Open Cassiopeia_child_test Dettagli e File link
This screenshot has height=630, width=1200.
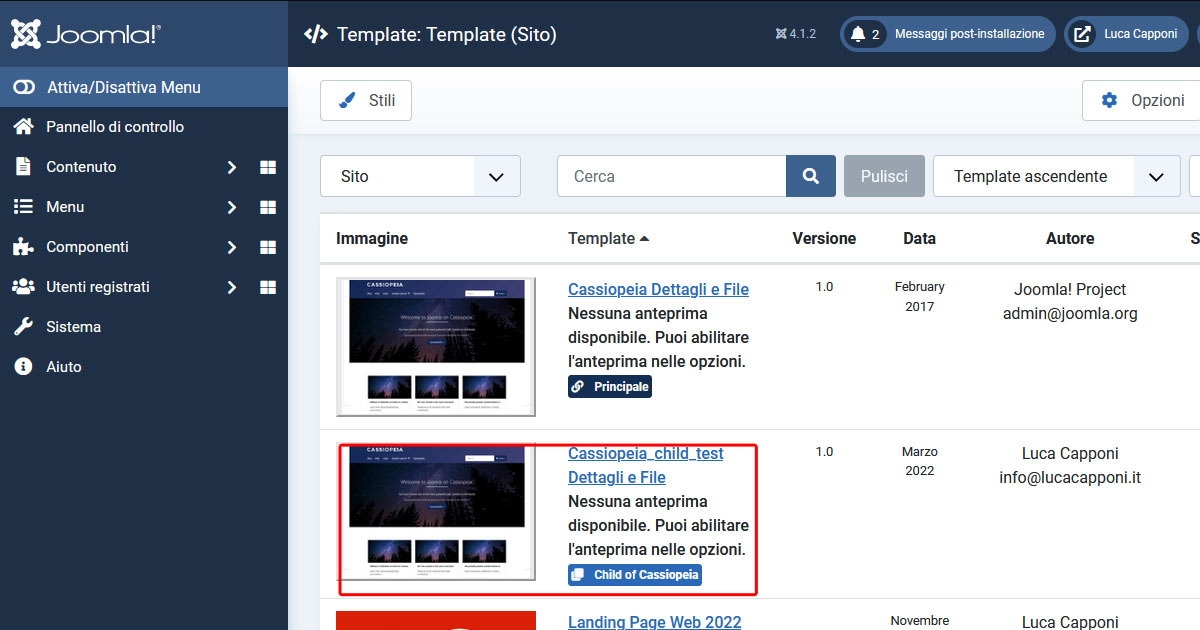pyautogui.click(x=646, y=465)
